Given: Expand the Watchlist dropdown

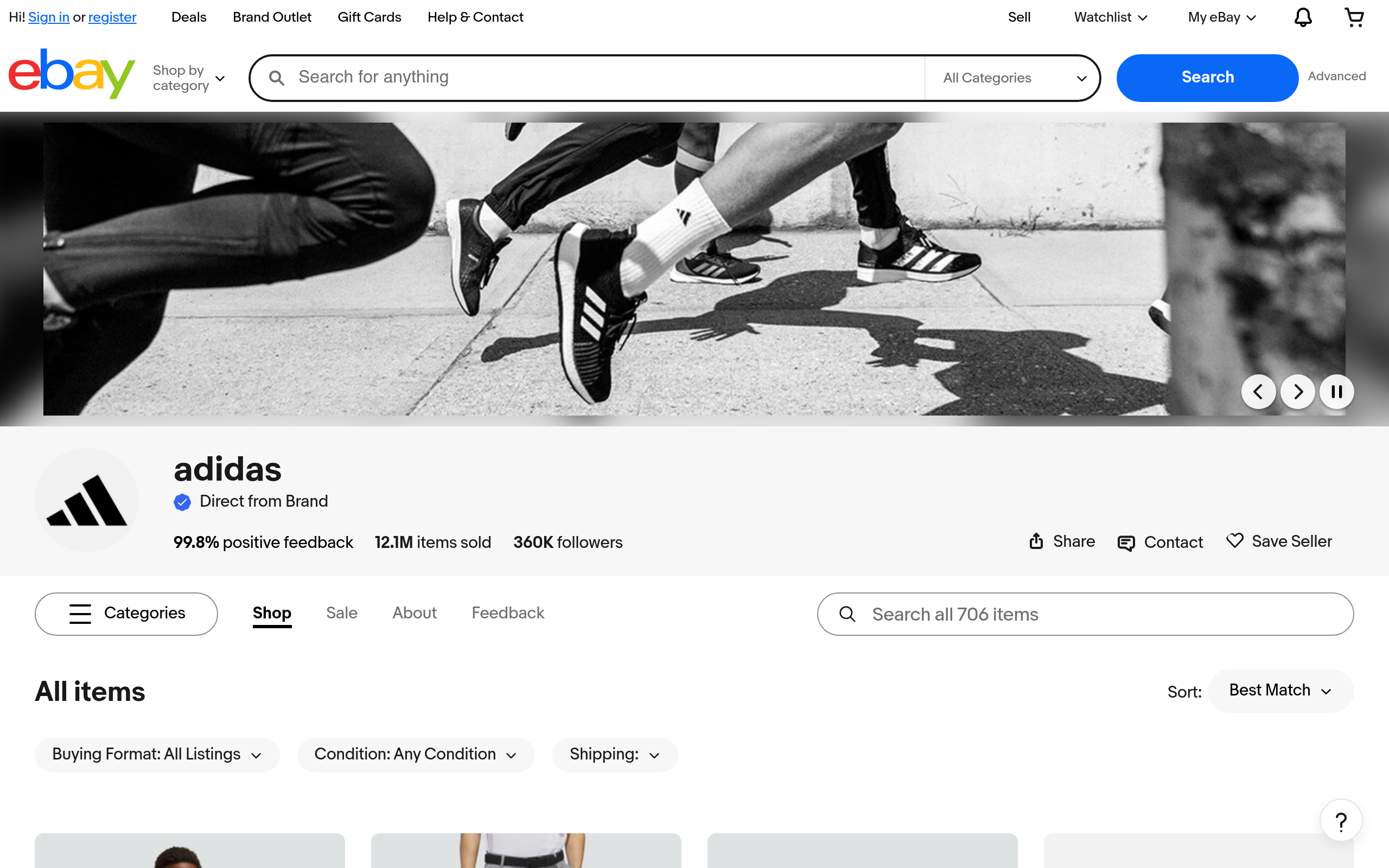Looking at the screenshot, I should [1111, 17].
